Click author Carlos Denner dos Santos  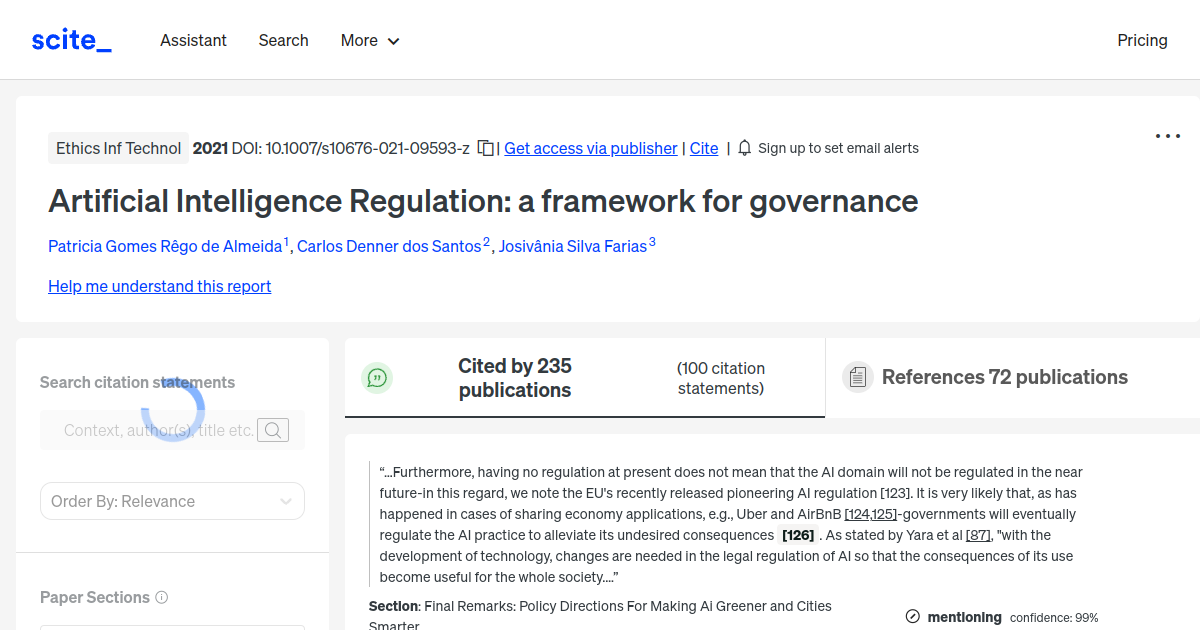pos(388,246)
